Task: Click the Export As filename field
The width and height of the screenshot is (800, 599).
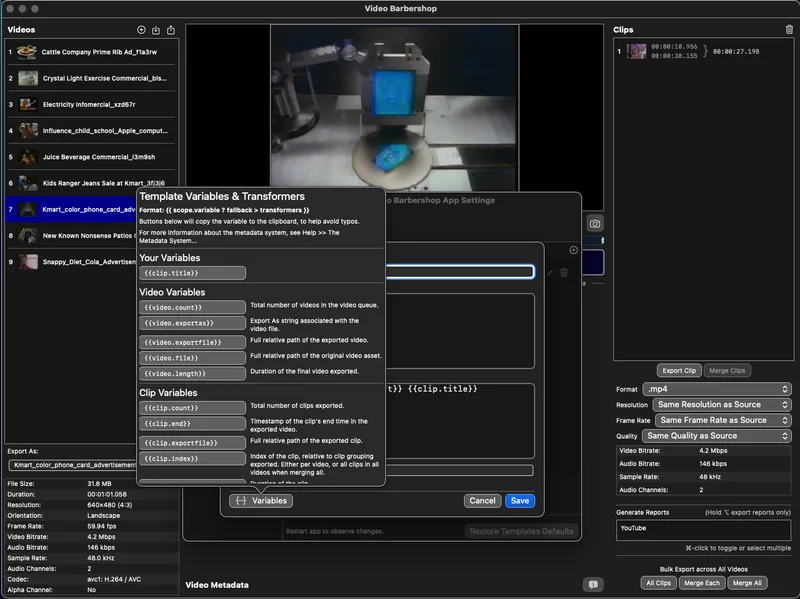Action: pyautogui.click(x=72, y=465)
